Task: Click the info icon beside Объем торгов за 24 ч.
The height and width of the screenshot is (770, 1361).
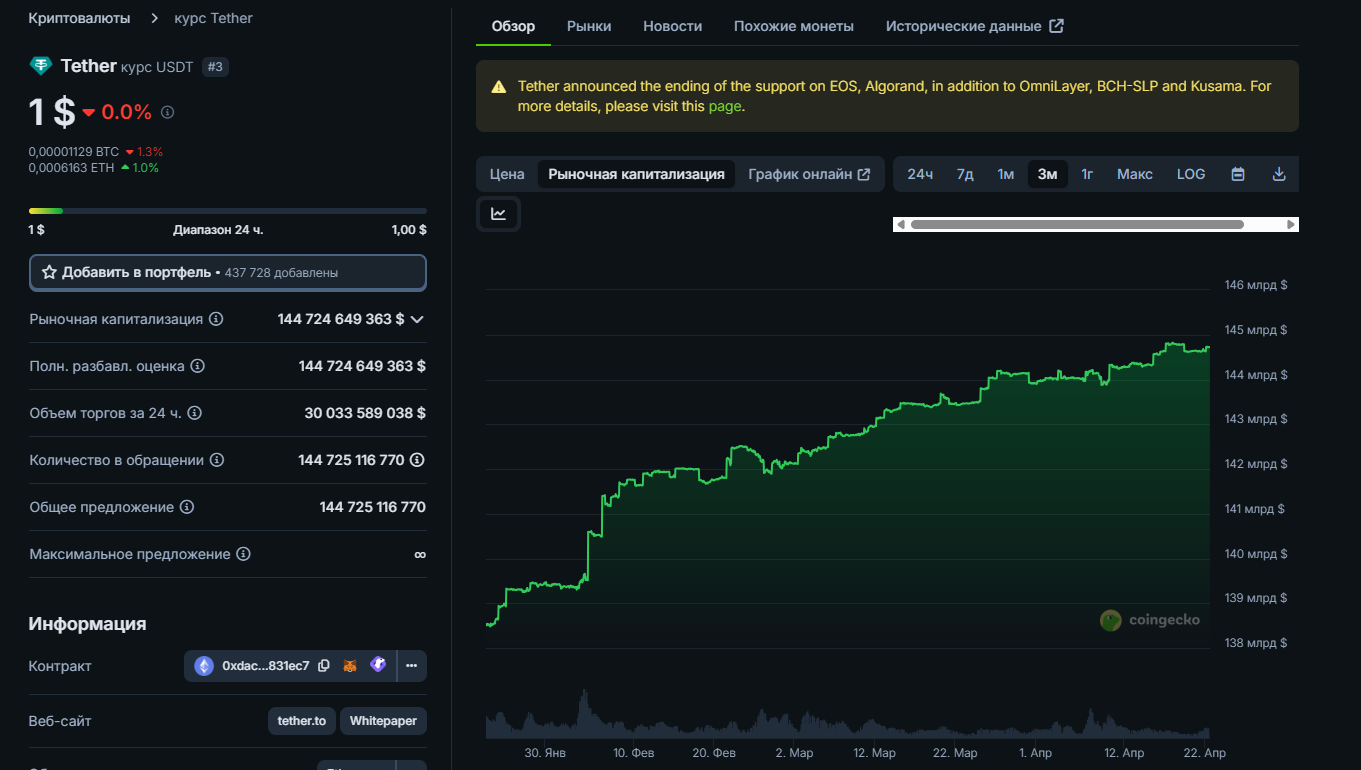Action: coord(195,413)
